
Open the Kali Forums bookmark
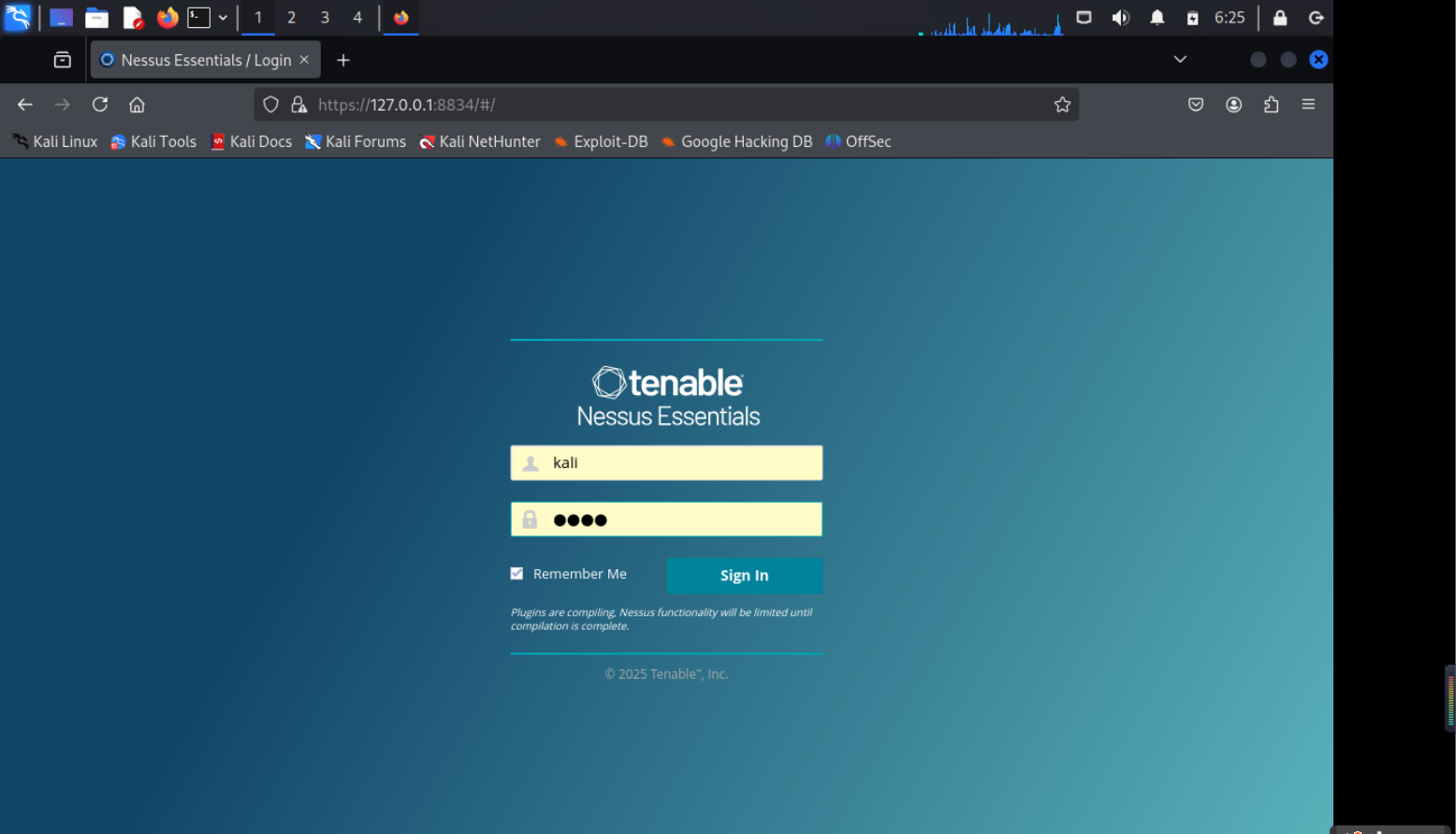[x=356, y=141]
